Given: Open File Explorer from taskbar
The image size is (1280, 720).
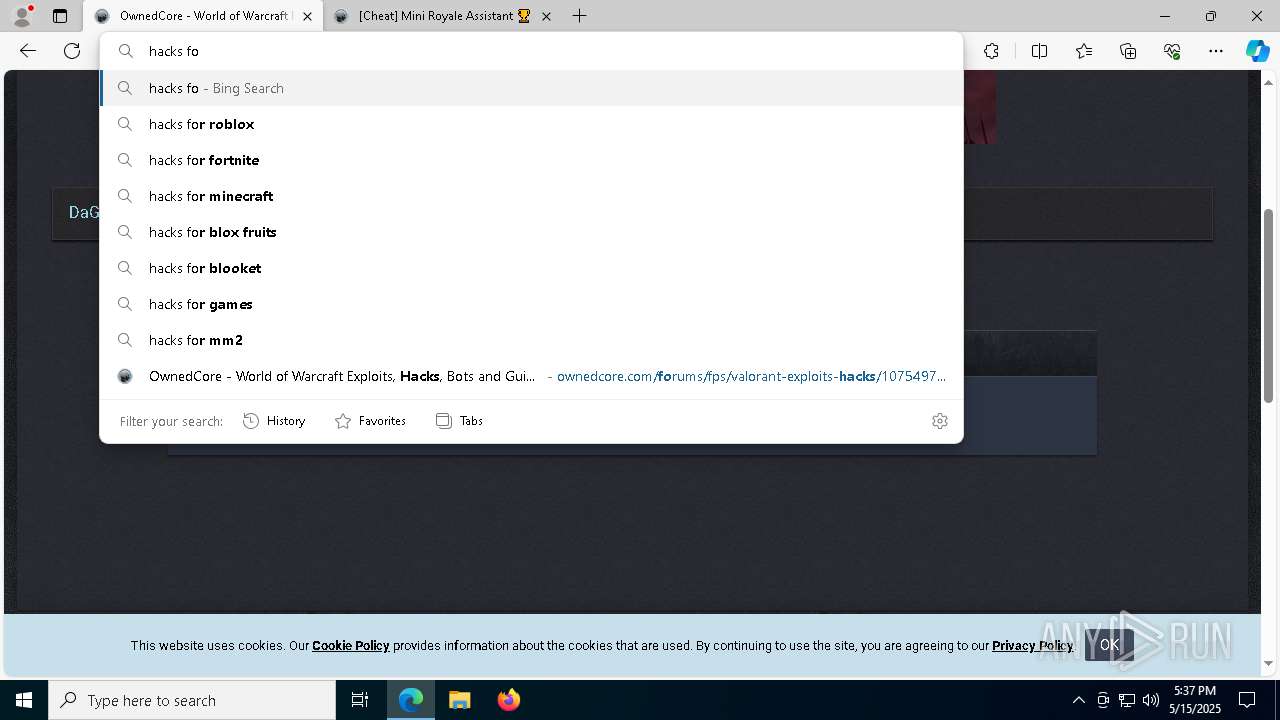Looking at the screenshot, I should [x=459, y=700].
